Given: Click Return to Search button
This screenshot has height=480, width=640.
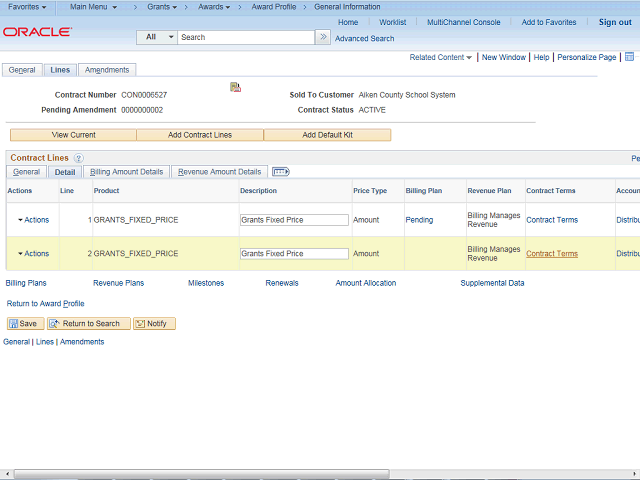Looking at the screenshot, I should 88,324.
